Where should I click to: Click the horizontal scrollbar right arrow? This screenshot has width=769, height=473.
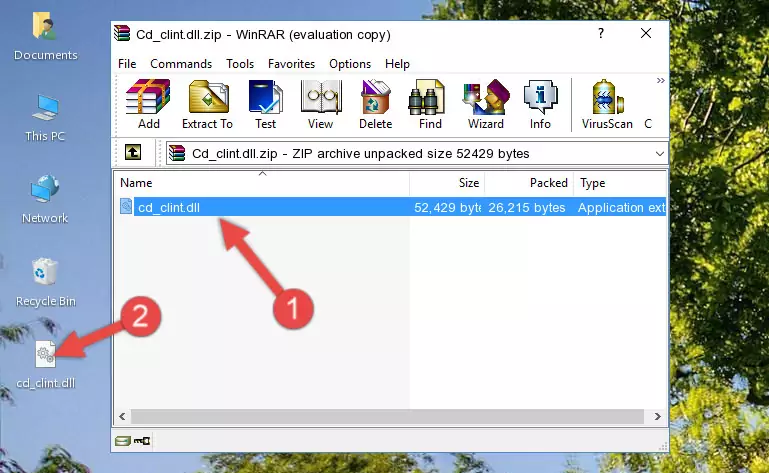click(x=658, y=417)
